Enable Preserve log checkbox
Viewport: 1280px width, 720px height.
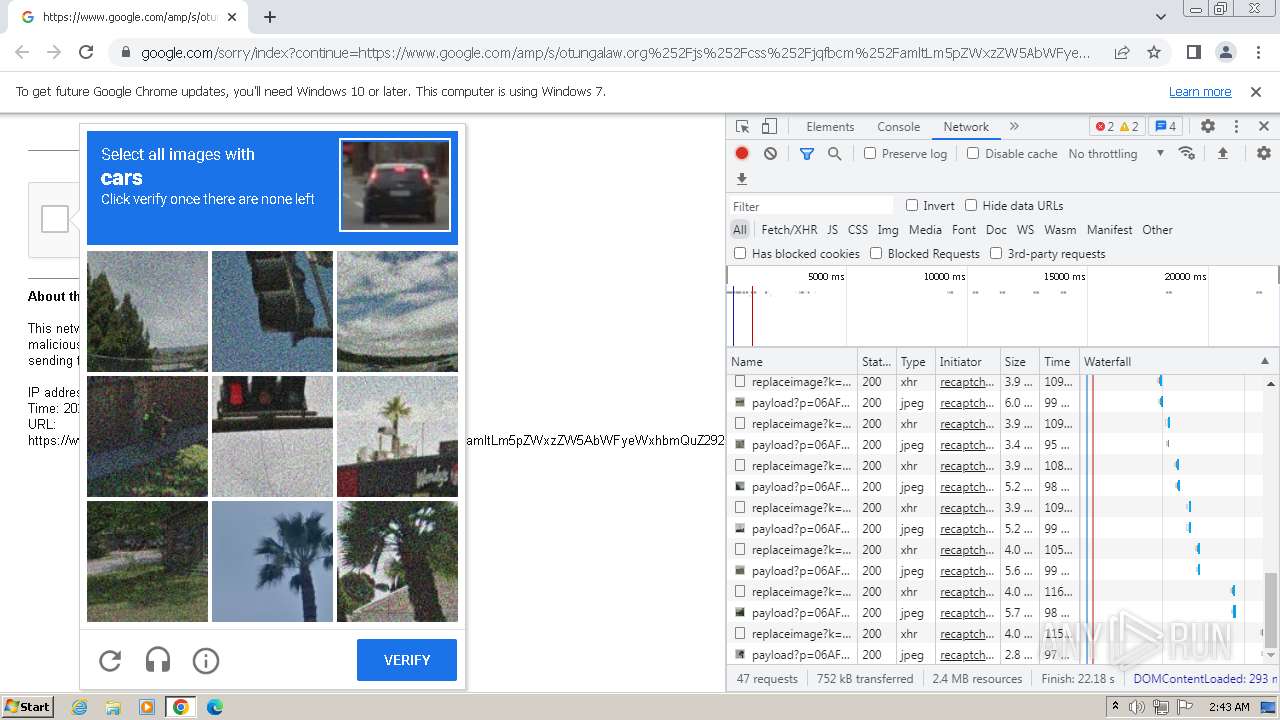(870, 153)
